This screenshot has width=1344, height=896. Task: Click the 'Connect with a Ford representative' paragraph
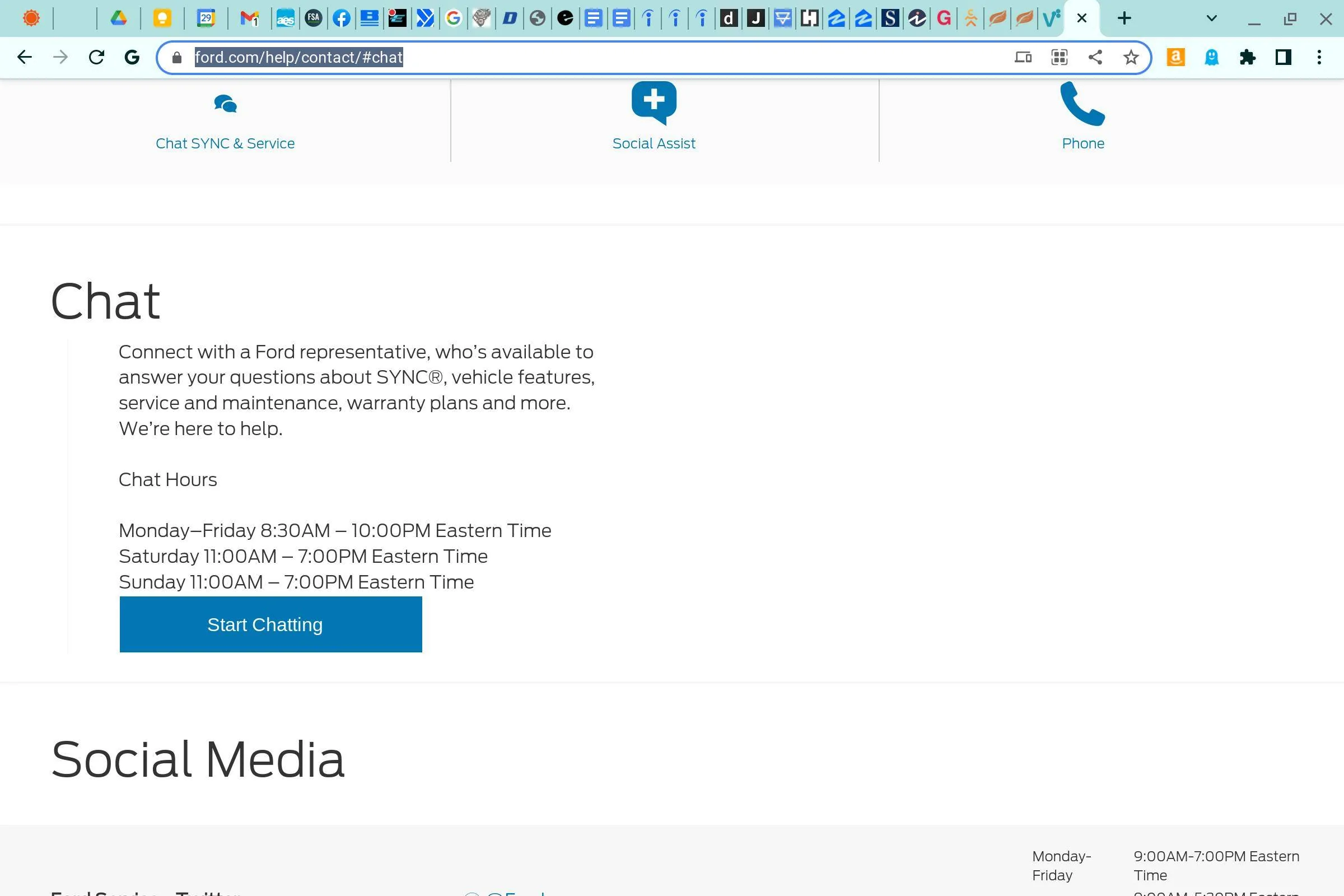click(357, 390)
